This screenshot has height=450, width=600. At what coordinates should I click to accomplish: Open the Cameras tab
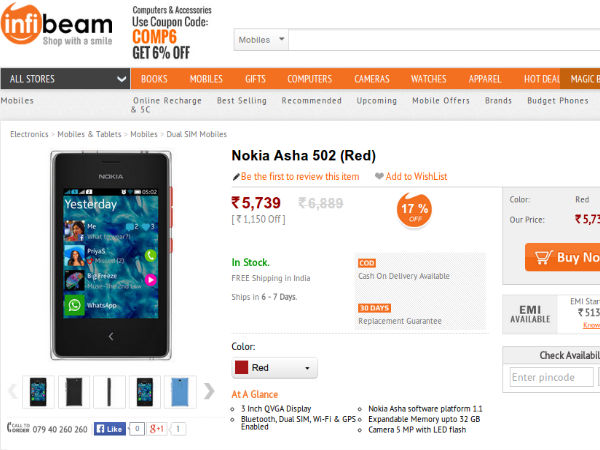coord(371,79)
